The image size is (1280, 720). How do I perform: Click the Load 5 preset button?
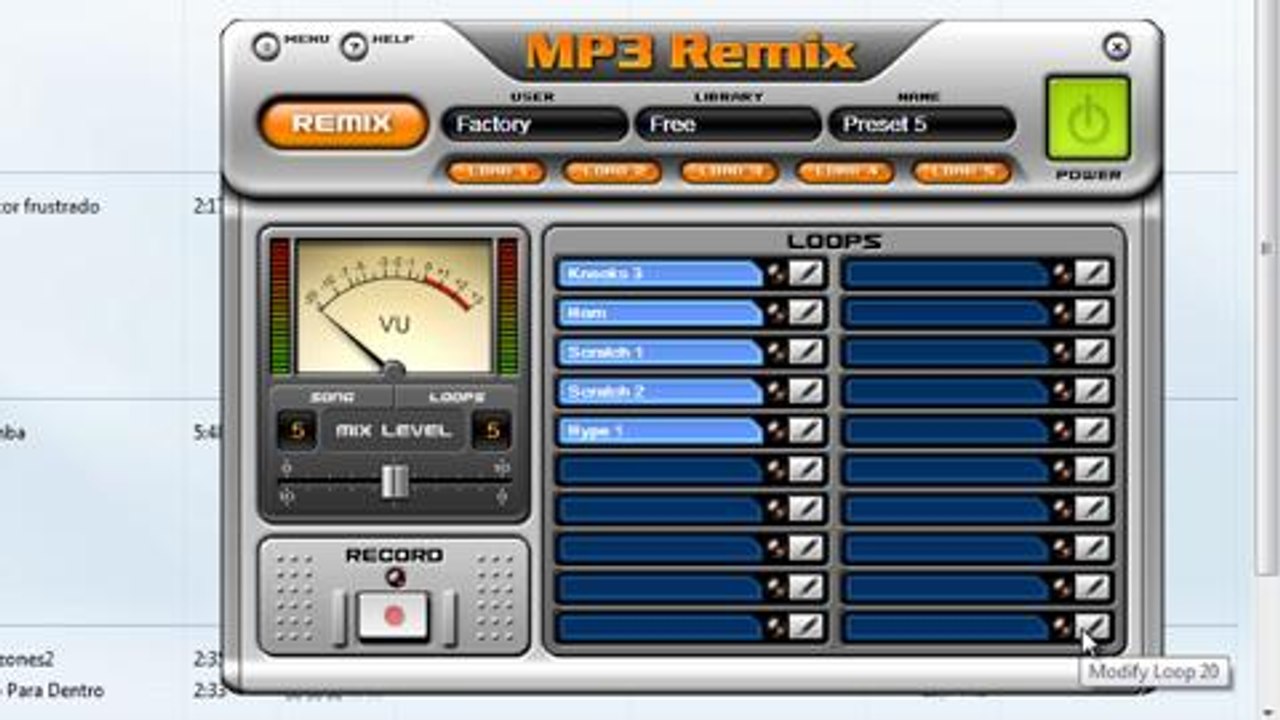click(962, 171)
